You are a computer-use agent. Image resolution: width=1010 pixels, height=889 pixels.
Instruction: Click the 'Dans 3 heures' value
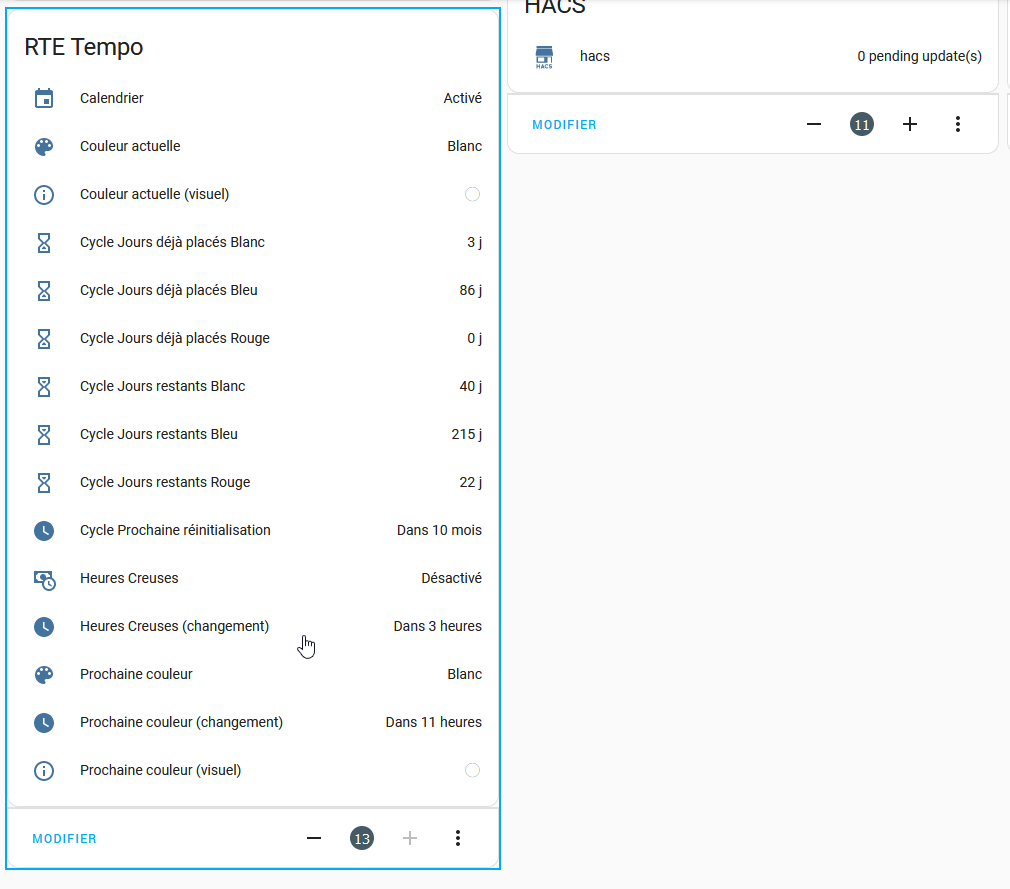tap(437, 626)
